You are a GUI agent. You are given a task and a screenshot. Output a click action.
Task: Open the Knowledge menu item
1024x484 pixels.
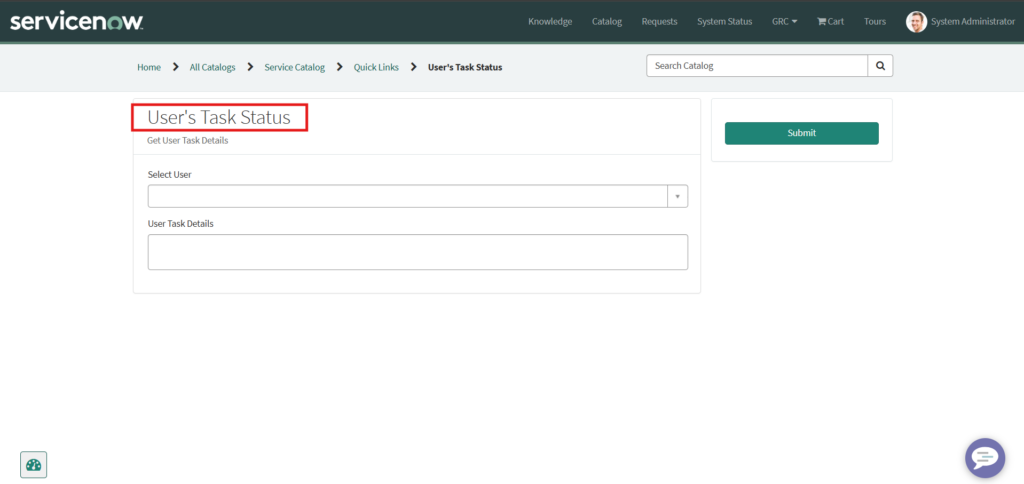click(x=550, y=22)
